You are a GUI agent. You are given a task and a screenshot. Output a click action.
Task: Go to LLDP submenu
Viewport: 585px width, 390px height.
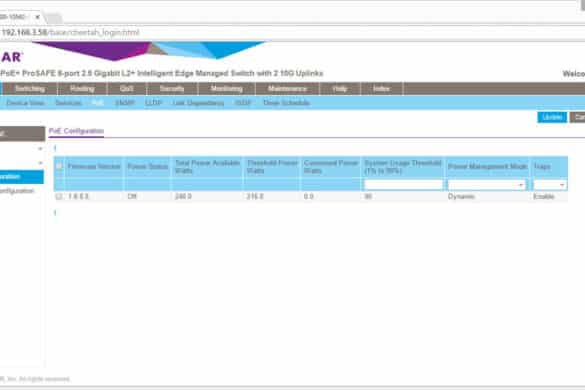(x=153, y=103)
